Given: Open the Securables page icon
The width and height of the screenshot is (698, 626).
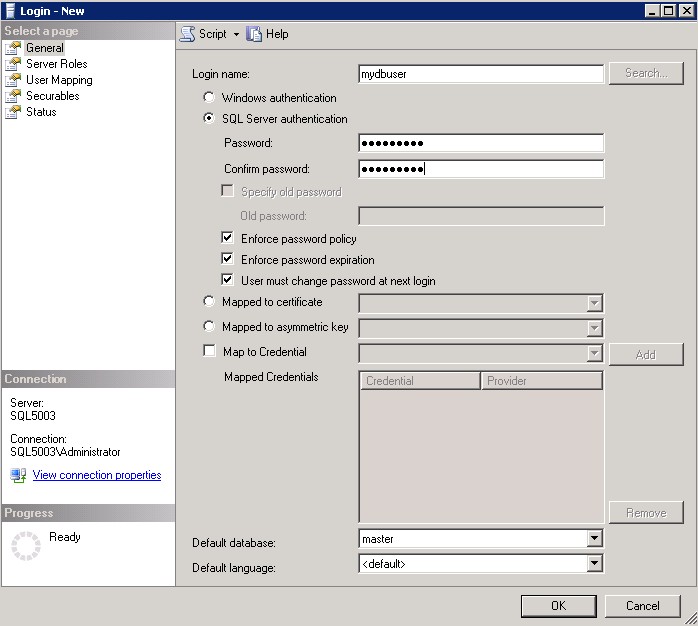Looking at the screenshot, I should [x=13, y=96].
